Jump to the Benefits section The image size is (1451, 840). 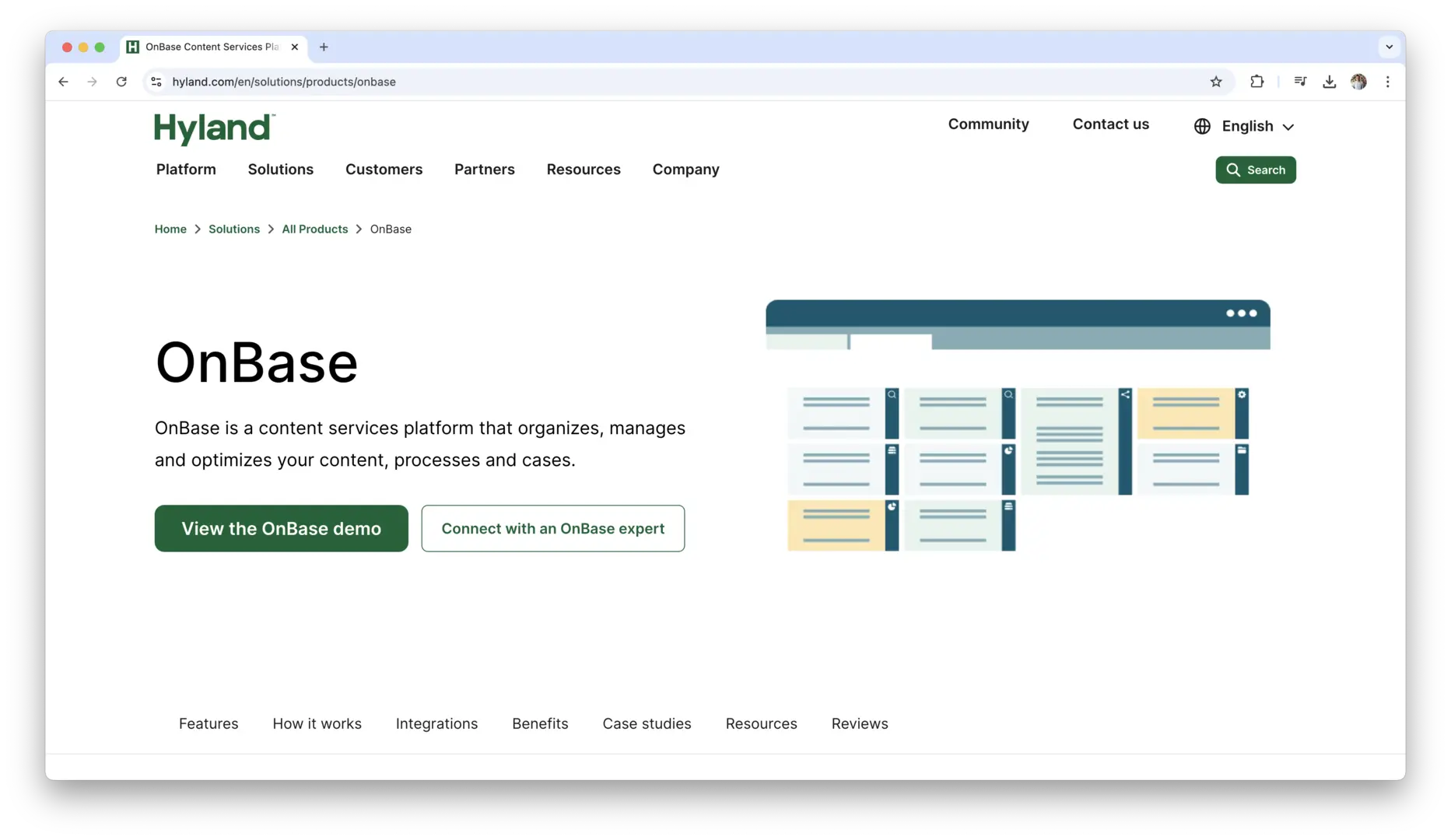click(x=540, y=723)
